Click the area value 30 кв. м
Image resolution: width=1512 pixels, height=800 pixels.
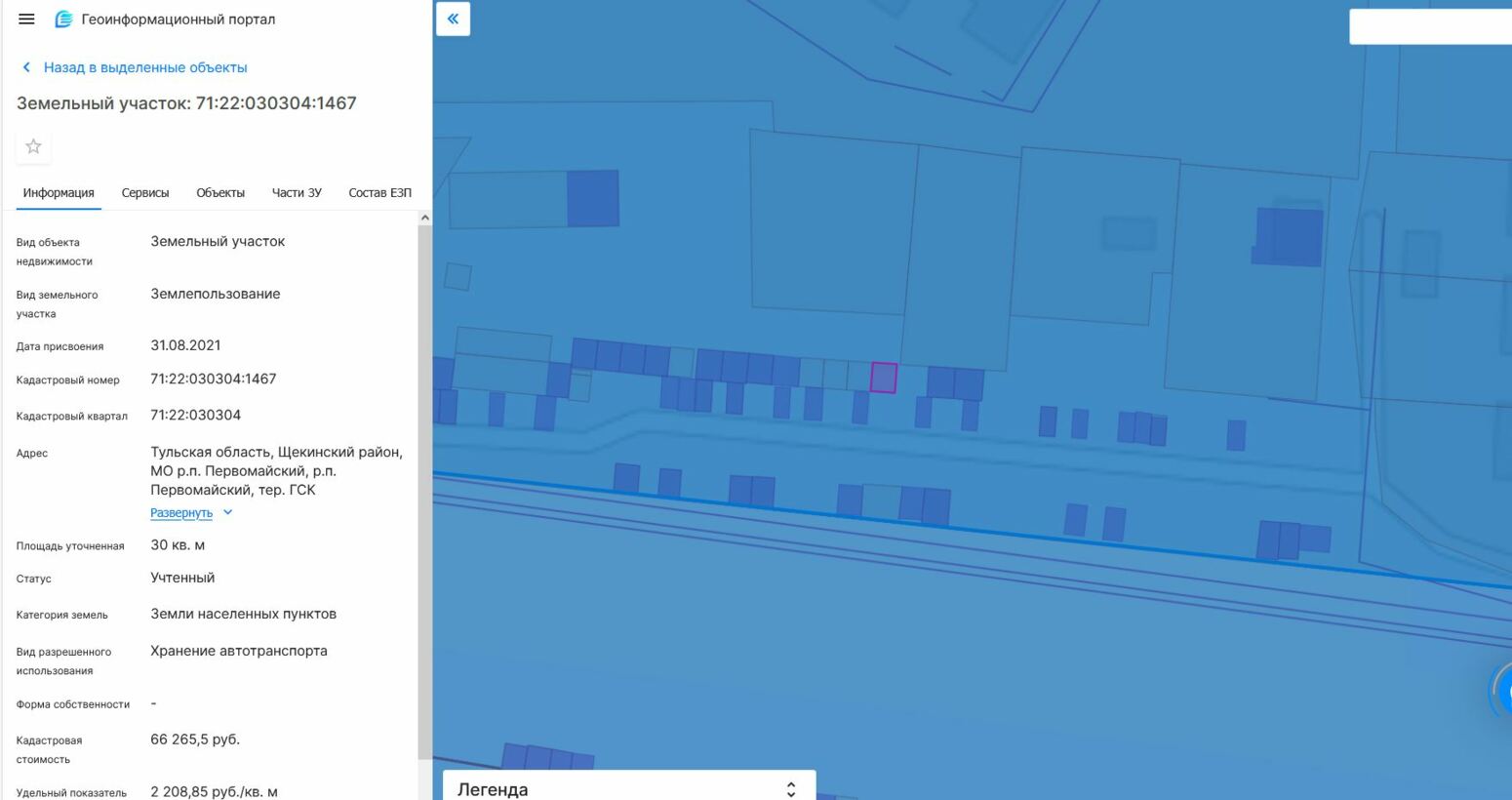(x=178, y=545)
